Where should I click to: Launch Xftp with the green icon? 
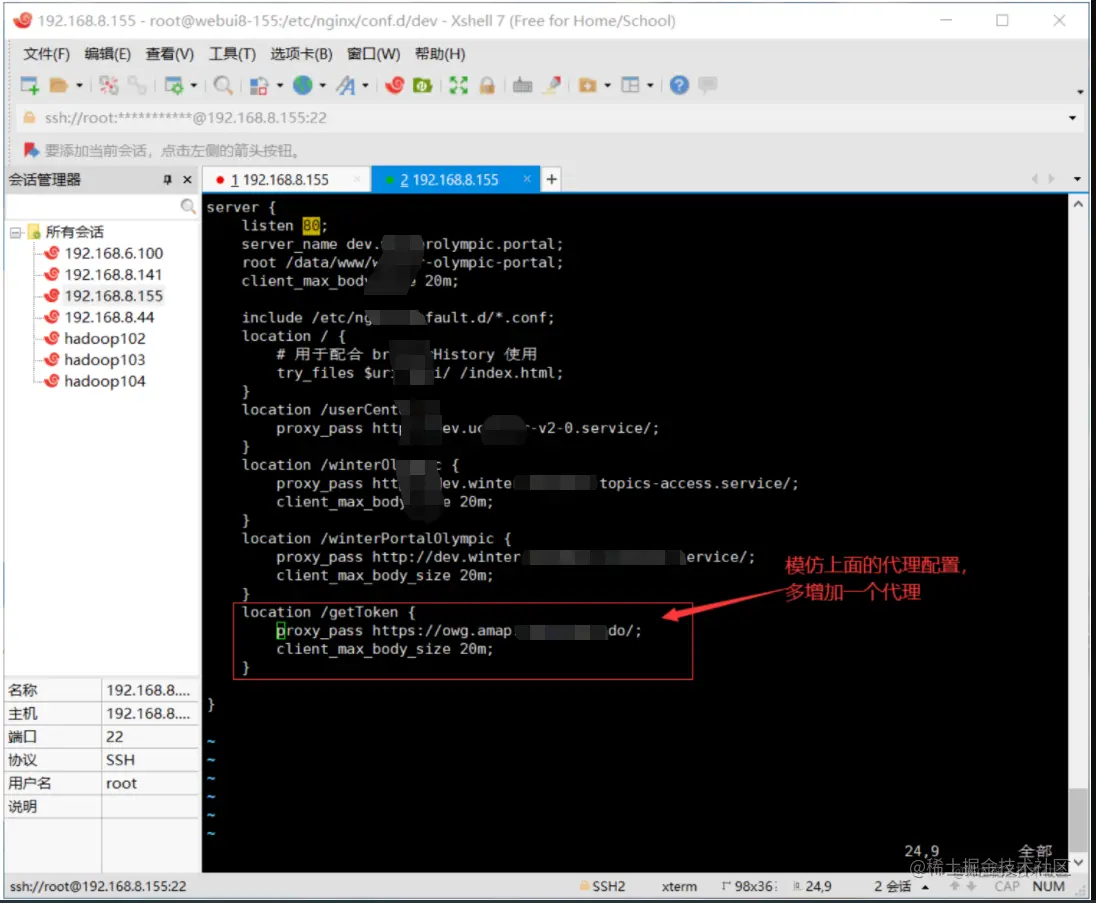423,85
